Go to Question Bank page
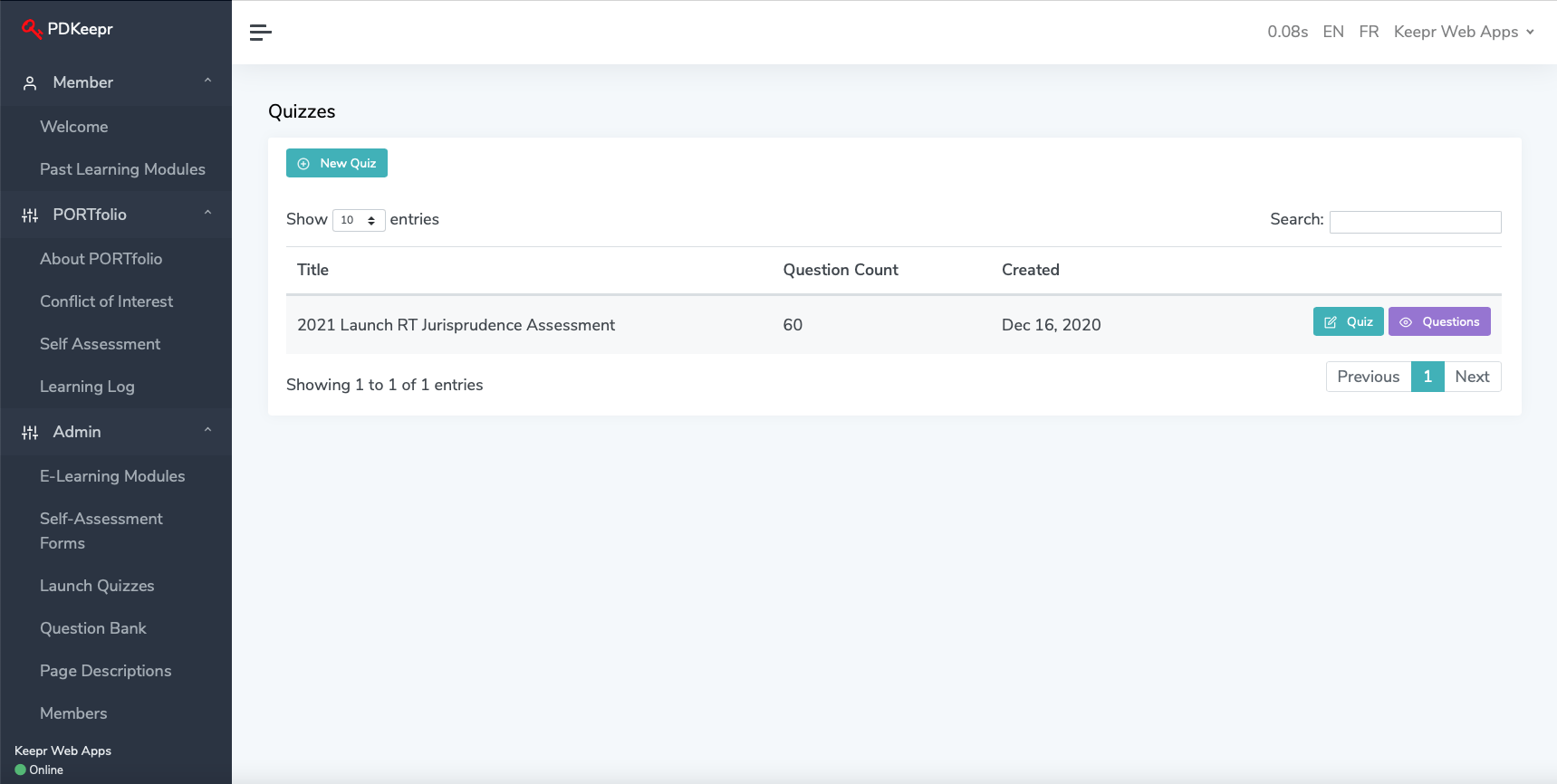1557x784 pixels. coord(93,628)
